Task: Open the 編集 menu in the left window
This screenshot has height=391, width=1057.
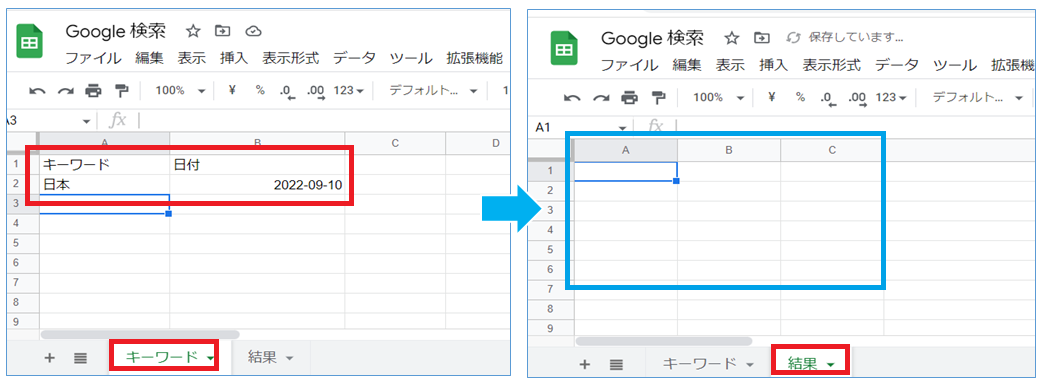Action: coord(149,59)
